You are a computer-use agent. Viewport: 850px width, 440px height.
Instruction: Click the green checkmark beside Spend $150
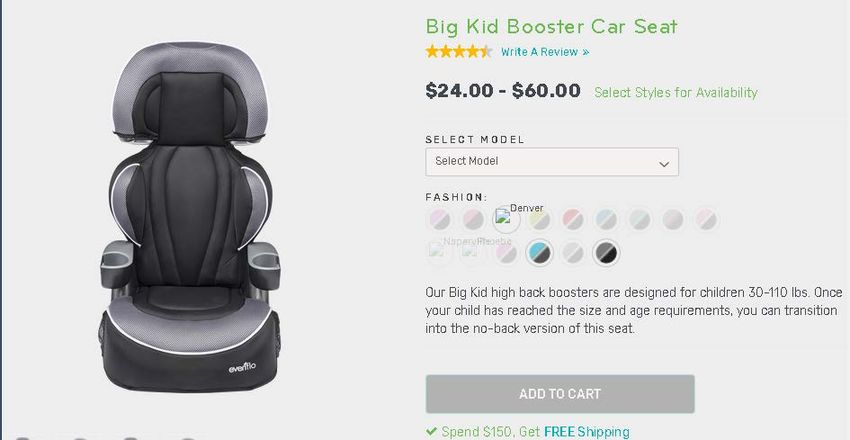coord(432,431)
